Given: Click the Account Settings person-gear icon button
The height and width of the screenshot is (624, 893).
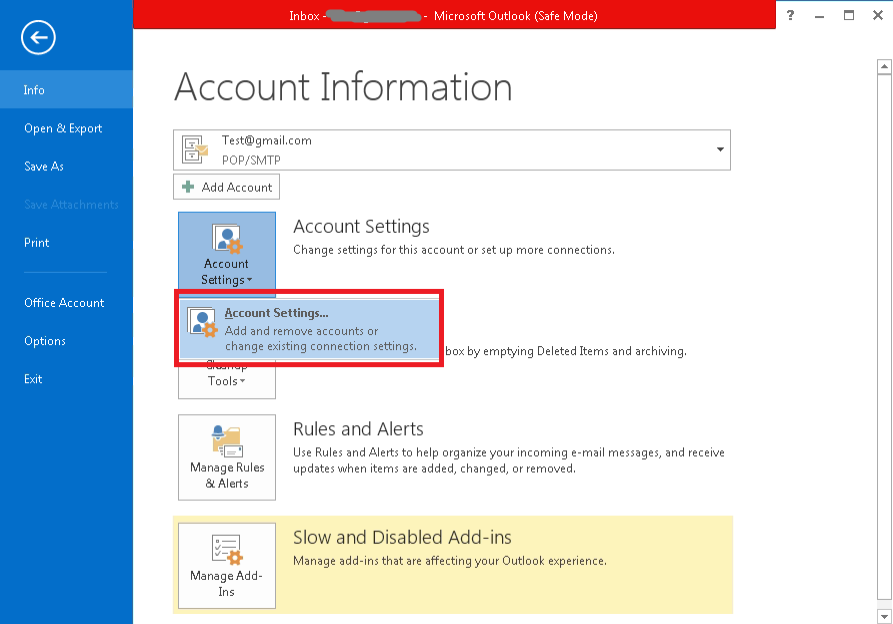Looking at the screenshot, I should 227,239.
